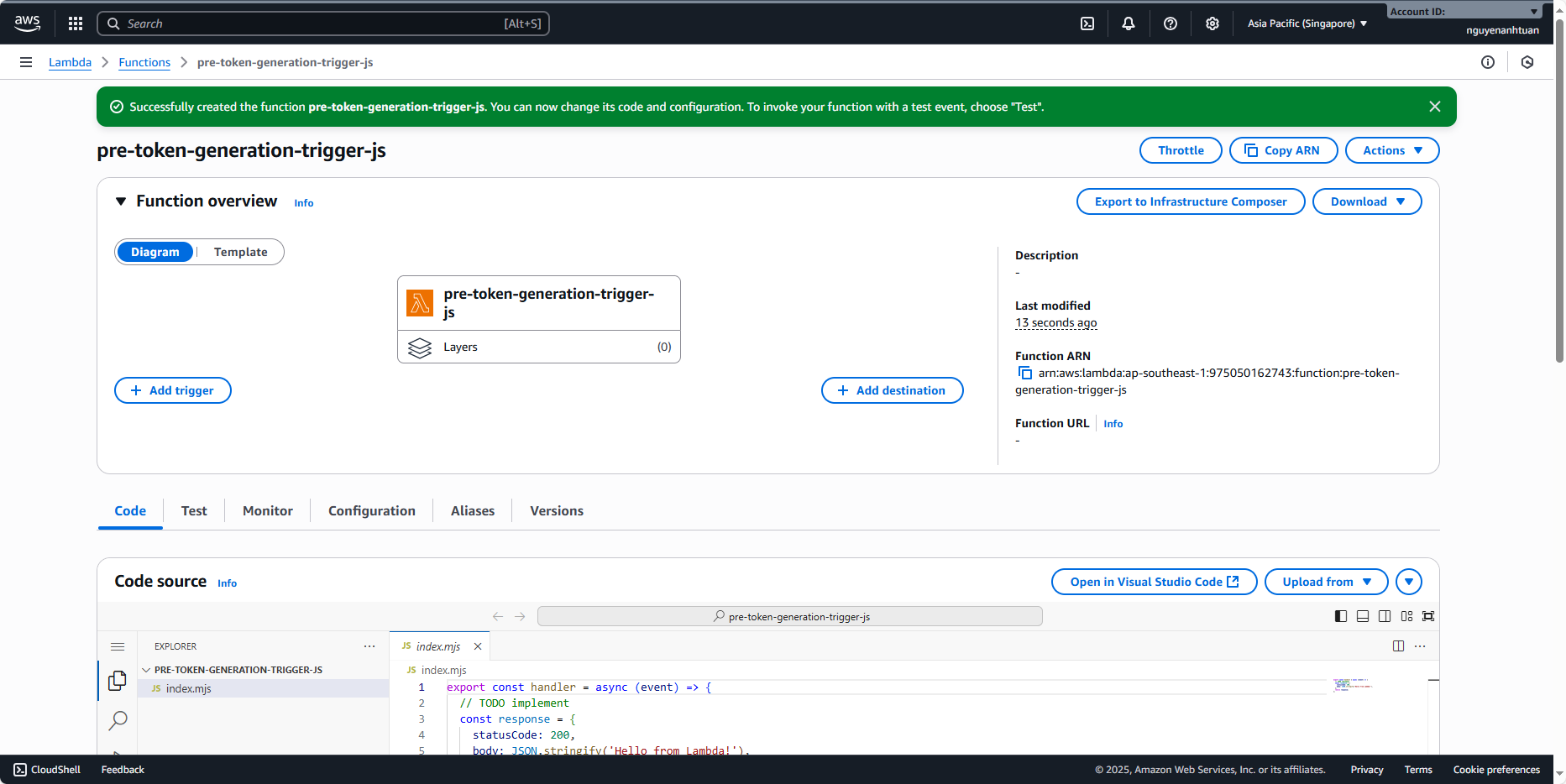
Task: Open the Actions dropdown
Action: [1391, 150]
